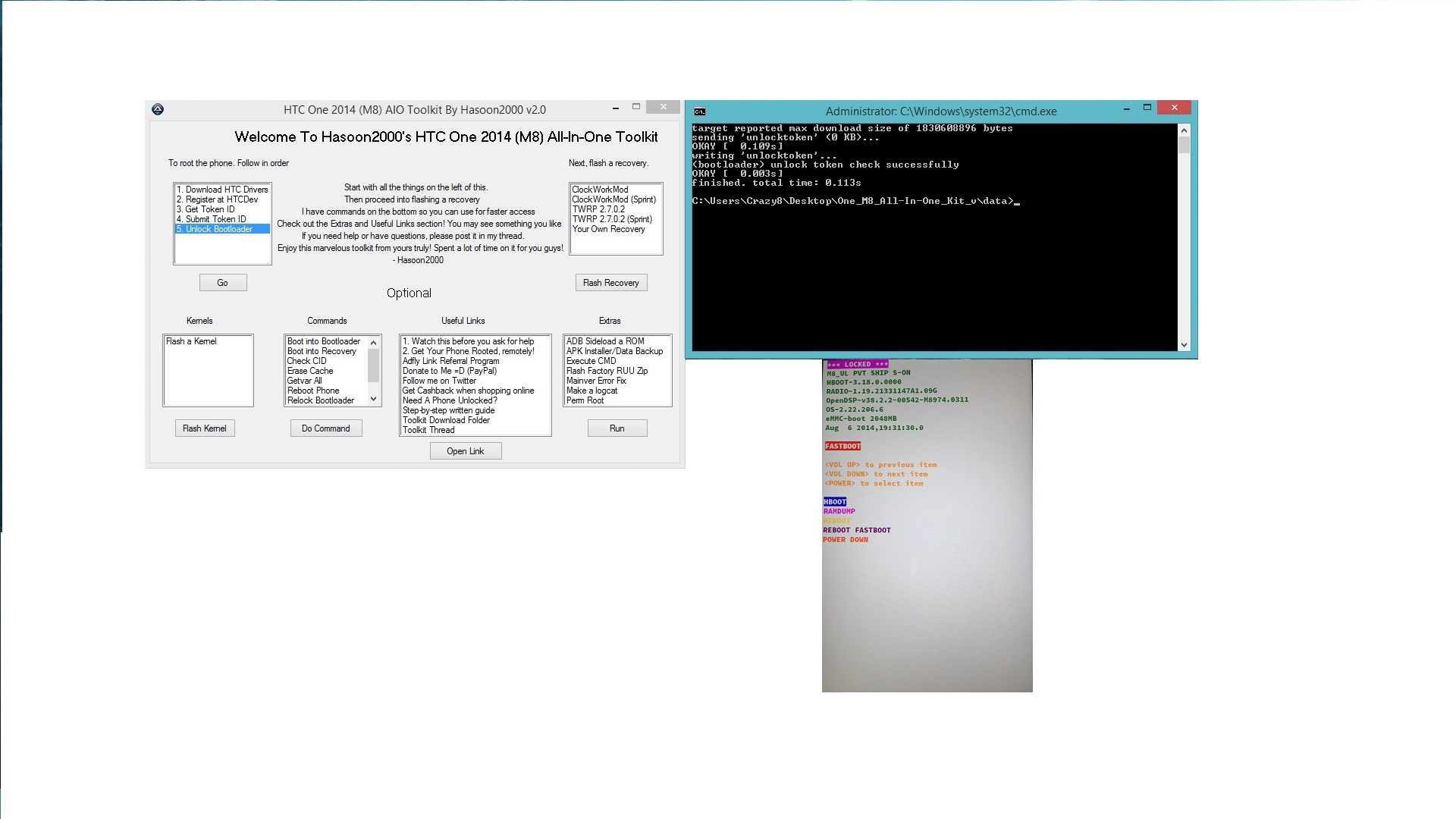The width and height of the screenshot is (1456, 819).
Task: Select 'Check CID' command
Action: (326, 361)
